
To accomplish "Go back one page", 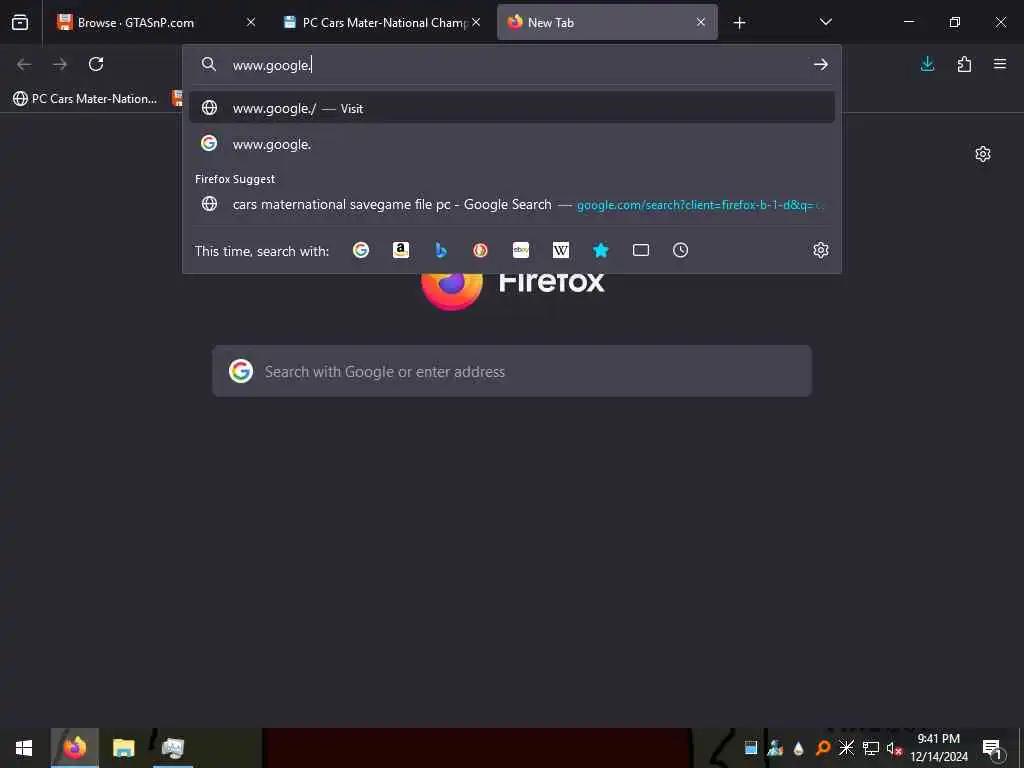I will point(24,64).
